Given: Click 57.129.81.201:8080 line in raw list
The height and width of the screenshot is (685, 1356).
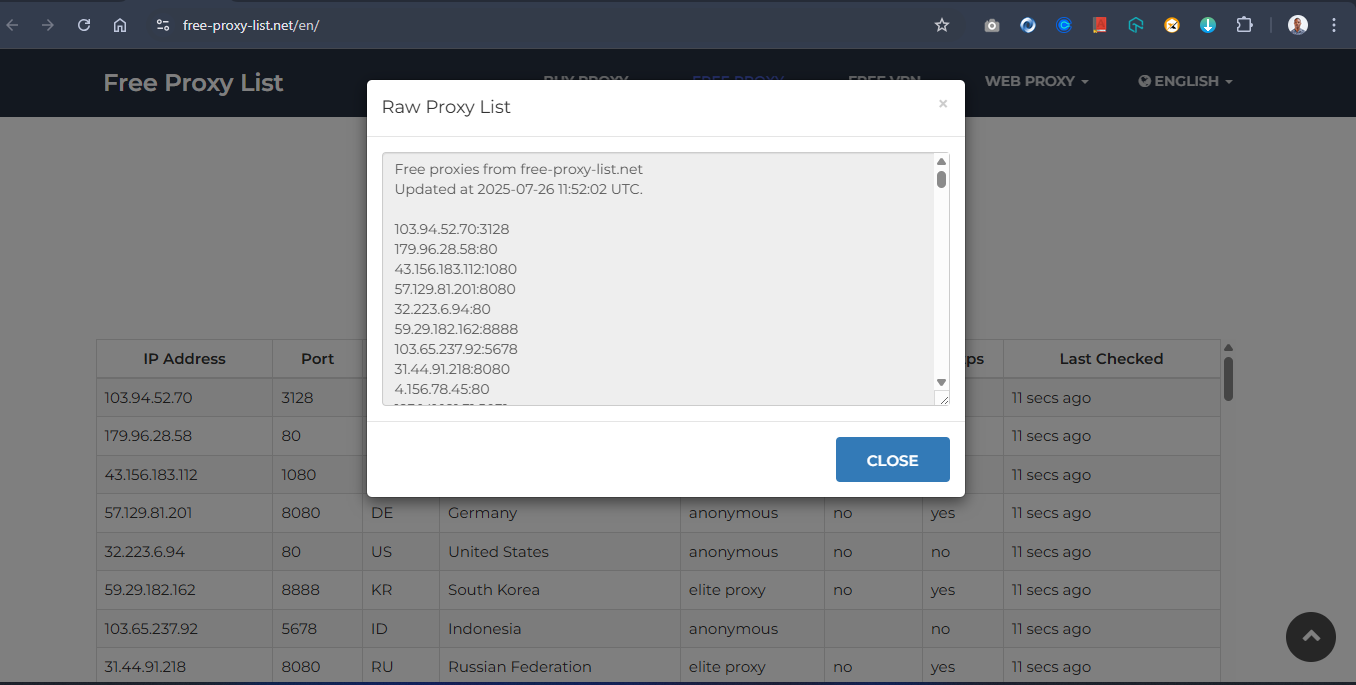Looking at the screenshot, I should 455,289.
